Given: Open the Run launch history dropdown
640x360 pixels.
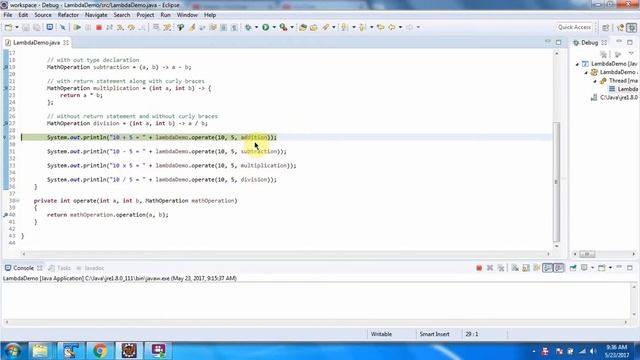Looking at the screenshot, I should click(274, 27).
